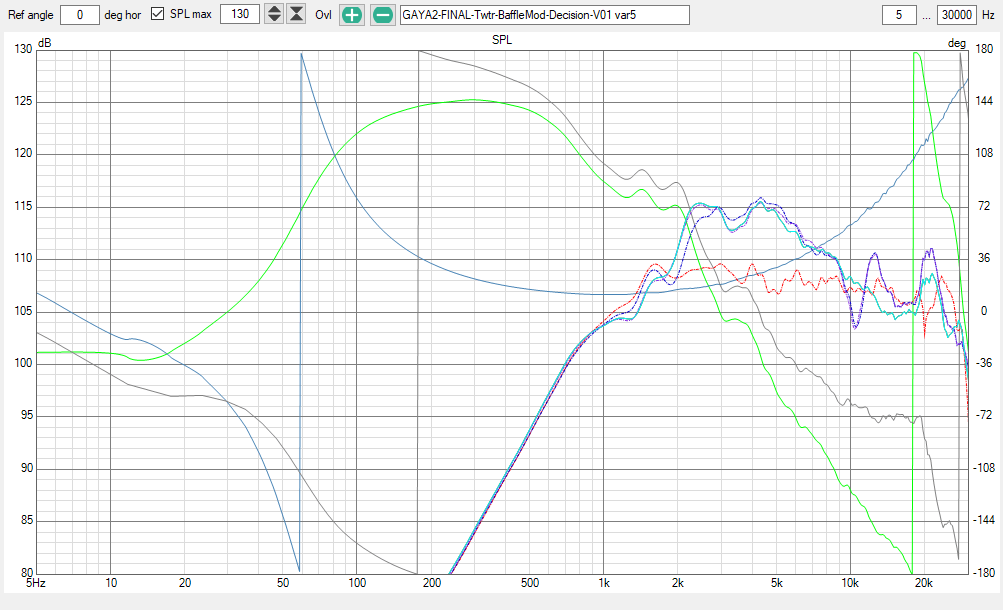Edit the Ref angle input field
Screen dimensions: 1003x610
80,15
